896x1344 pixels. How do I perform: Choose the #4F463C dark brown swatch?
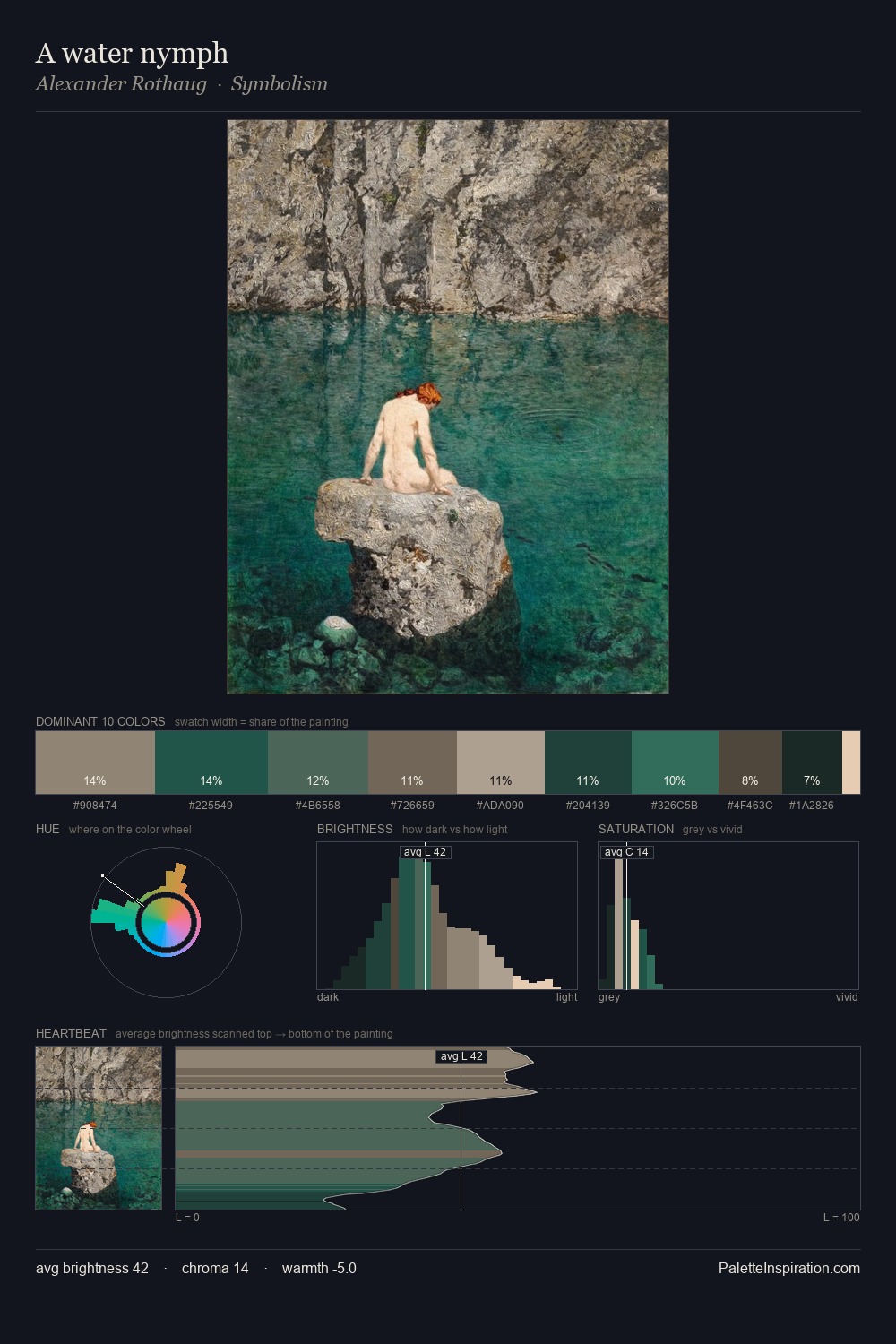tap(750, 762)
